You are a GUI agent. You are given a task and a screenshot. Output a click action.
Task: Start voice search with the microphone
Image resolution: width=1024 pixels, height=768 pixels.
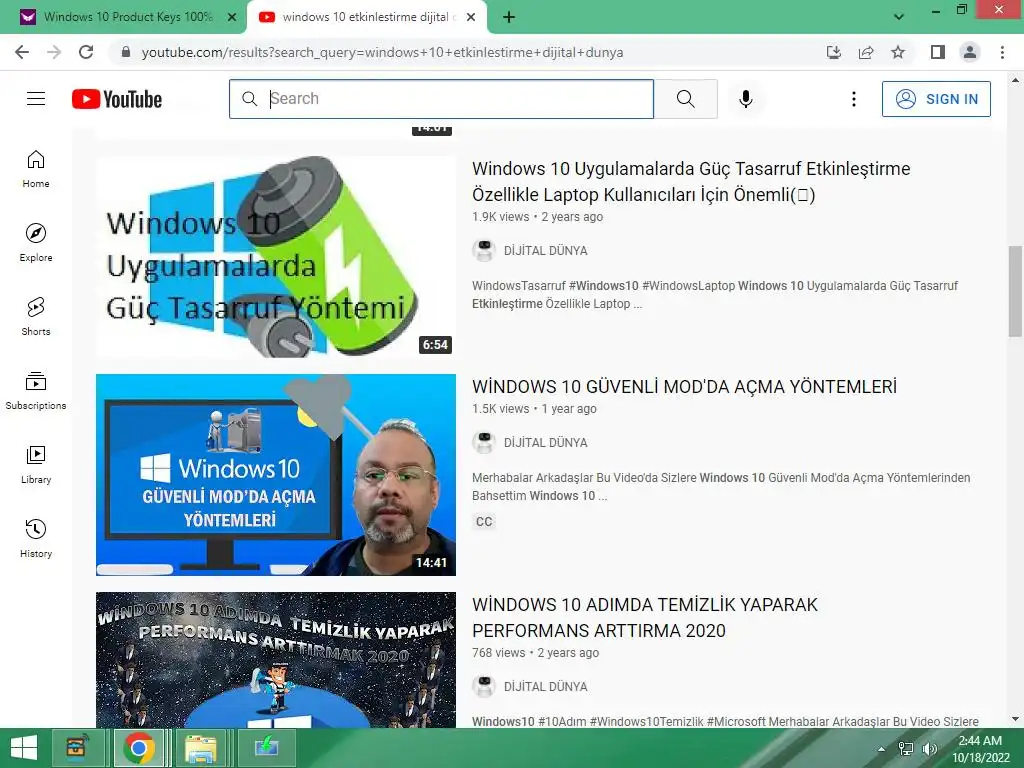[x=746, y=99]
